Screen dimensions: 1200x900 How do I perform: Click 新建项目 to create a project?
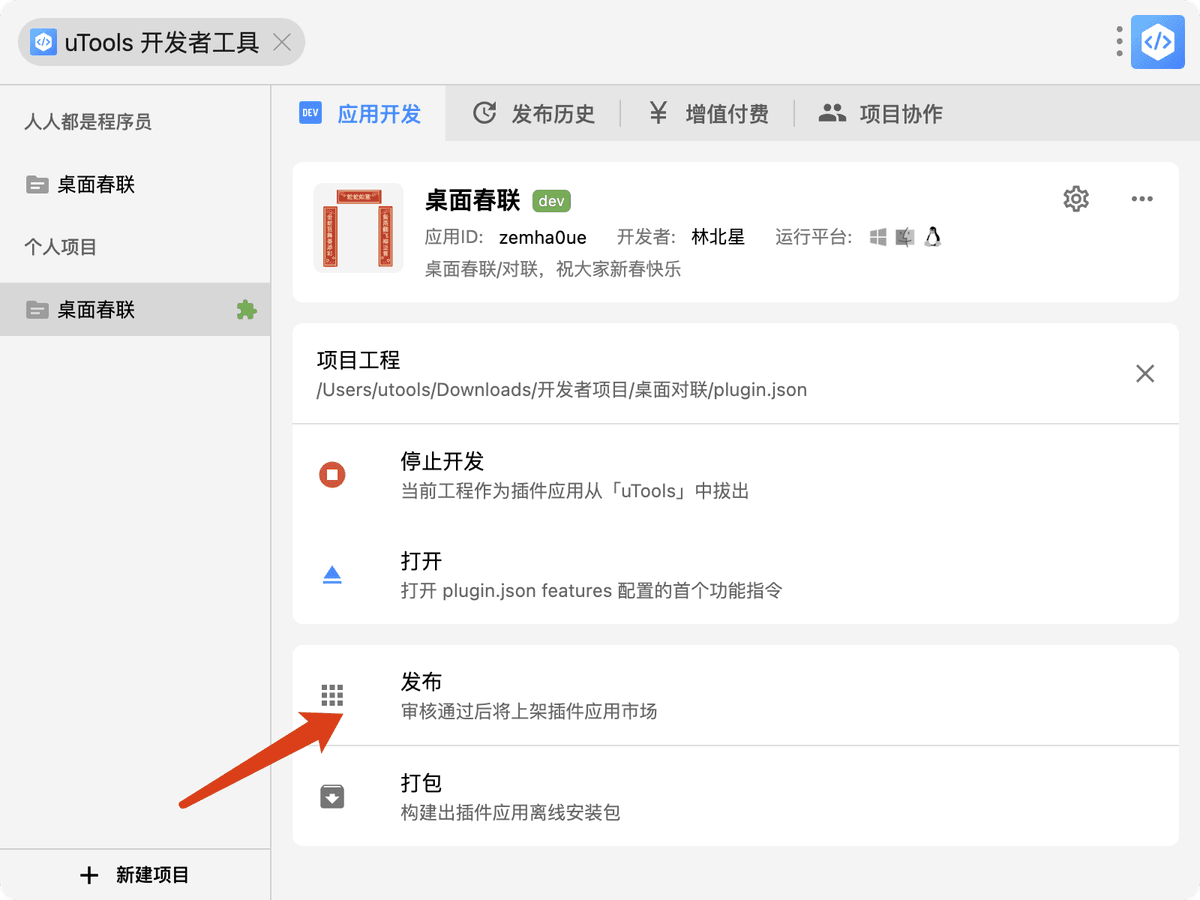pyautogui.click(x=135, y=875)
